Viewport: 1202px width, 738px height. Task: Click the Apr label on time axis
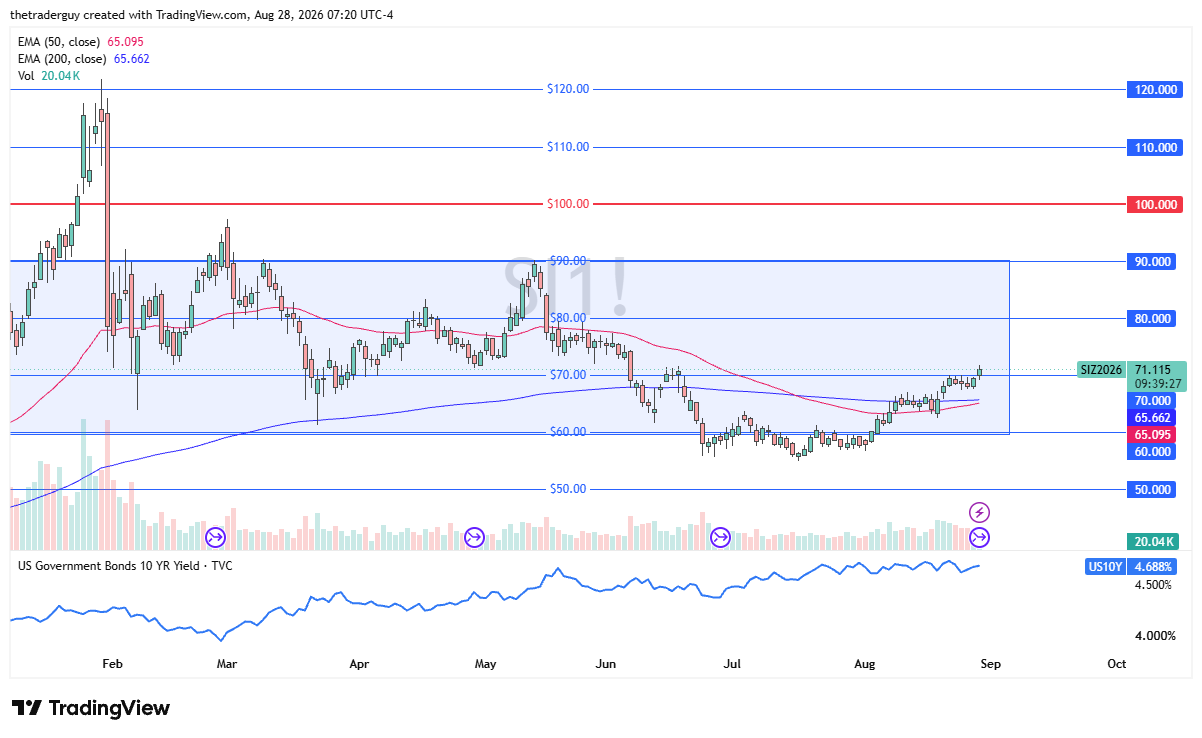(359, 663)
